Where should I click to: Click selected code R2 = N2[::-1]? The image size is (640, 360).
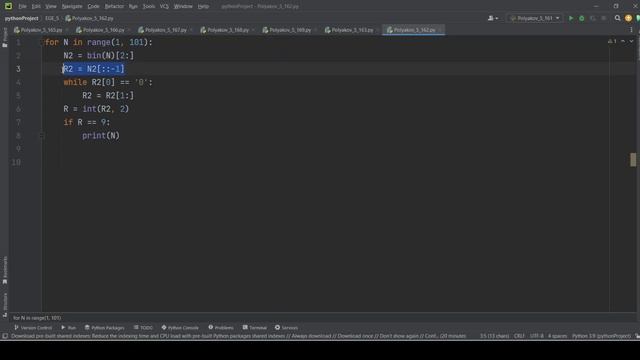(93, 69)
